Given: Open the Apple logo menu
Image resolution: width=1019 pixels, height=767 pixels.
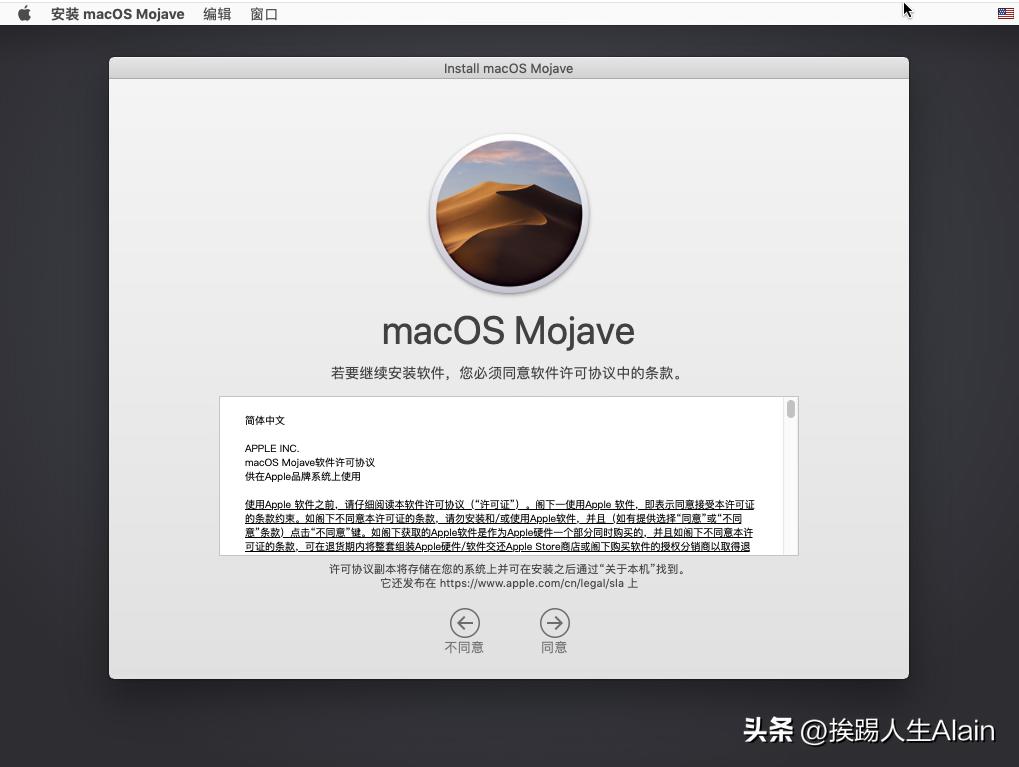Looking at the screenshot, I should pyautogui.click(x=22, y=13).
